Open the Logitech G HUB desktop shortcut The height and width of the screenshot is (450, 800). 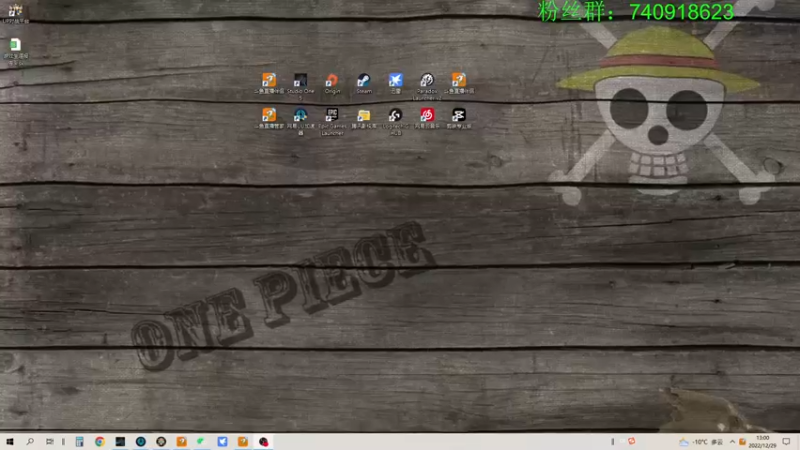coord(395,121)
